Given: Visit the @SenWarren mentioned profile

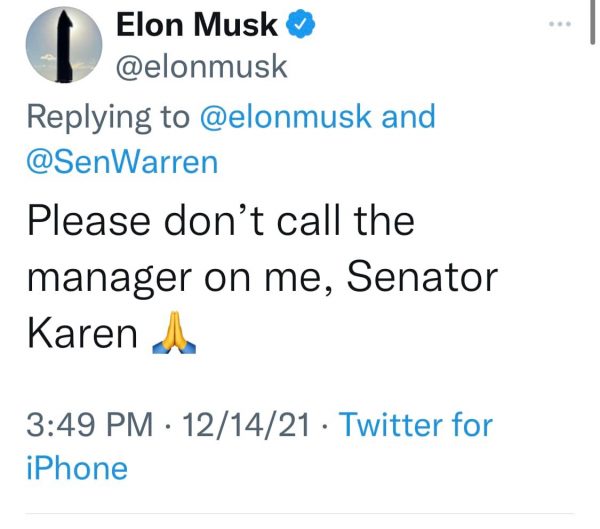Looking at the screenshot, I should 122,162.
